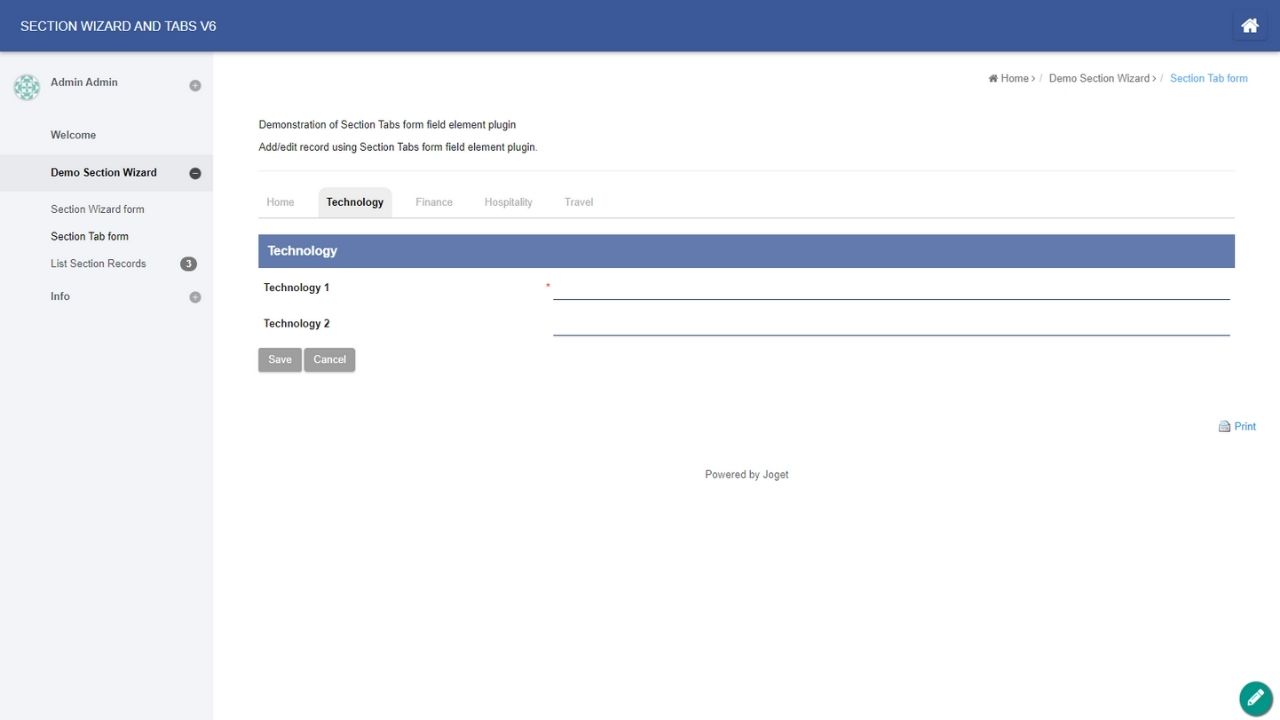Open Section Wizard form in sidebar
This screenshot has width=1280, height=720.
98,209
